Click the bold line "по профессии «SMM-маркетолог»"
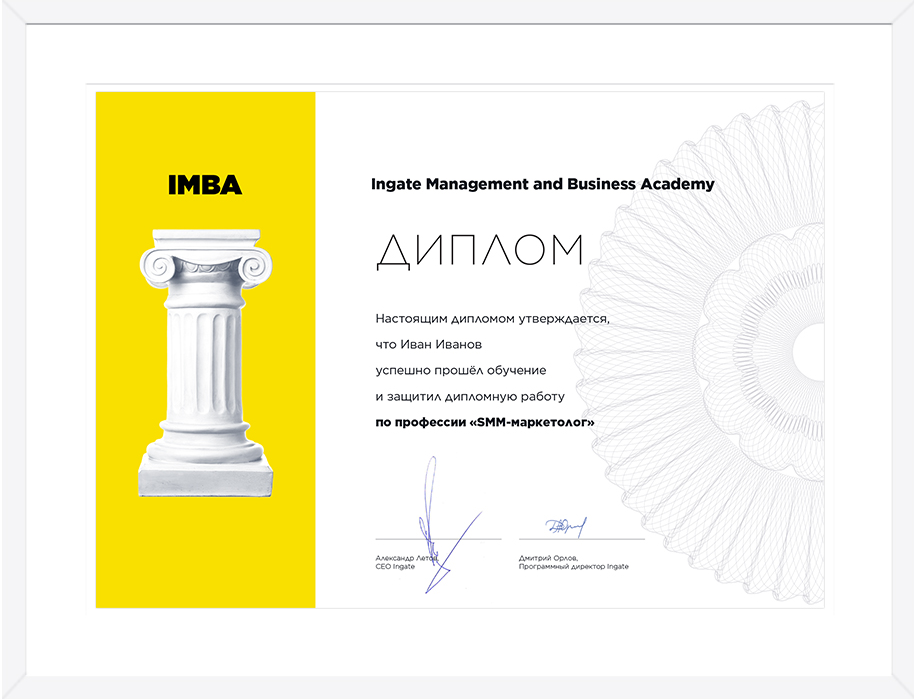The width and height of the screenshot is (914, 699). pyautogui.click(x=485, y=423)
